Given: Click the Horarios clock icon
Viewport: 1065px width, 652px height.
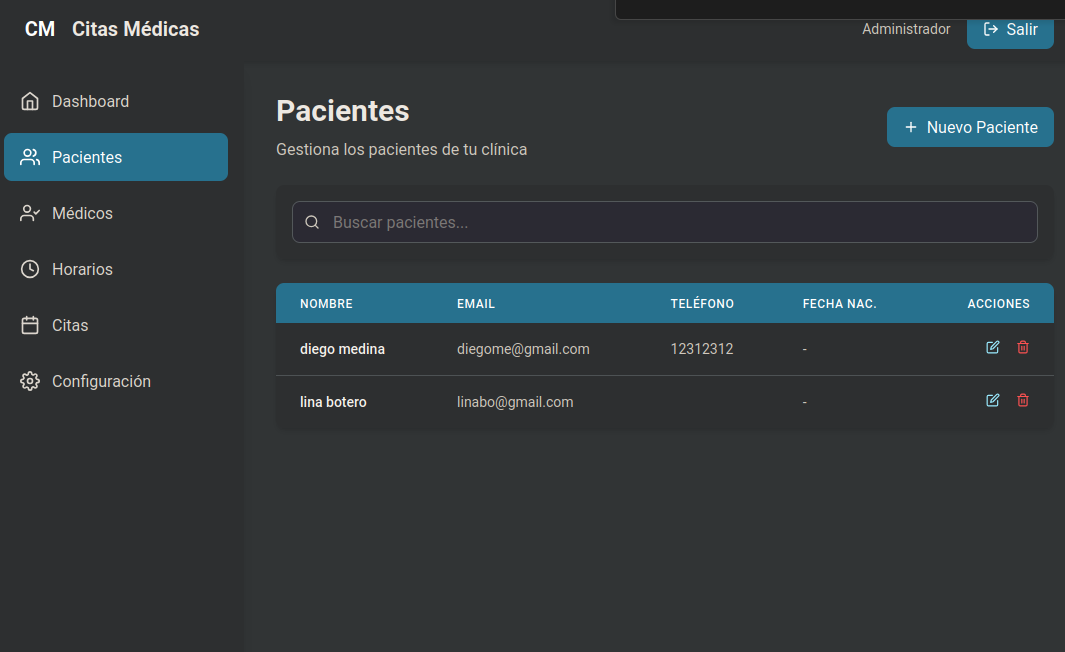Looking at the screenshot, I should click(x=30, y=269).
